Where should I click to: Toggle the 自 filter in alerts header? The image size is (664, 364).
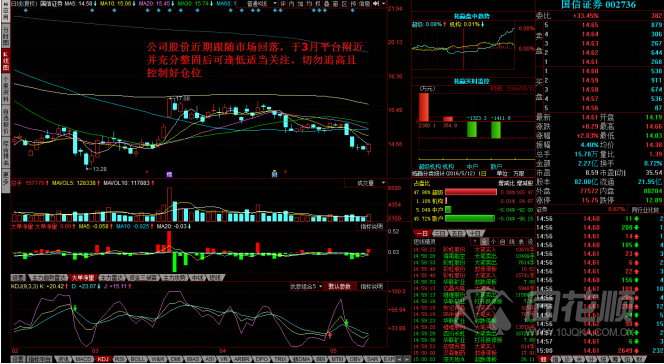tap(502, 242)
